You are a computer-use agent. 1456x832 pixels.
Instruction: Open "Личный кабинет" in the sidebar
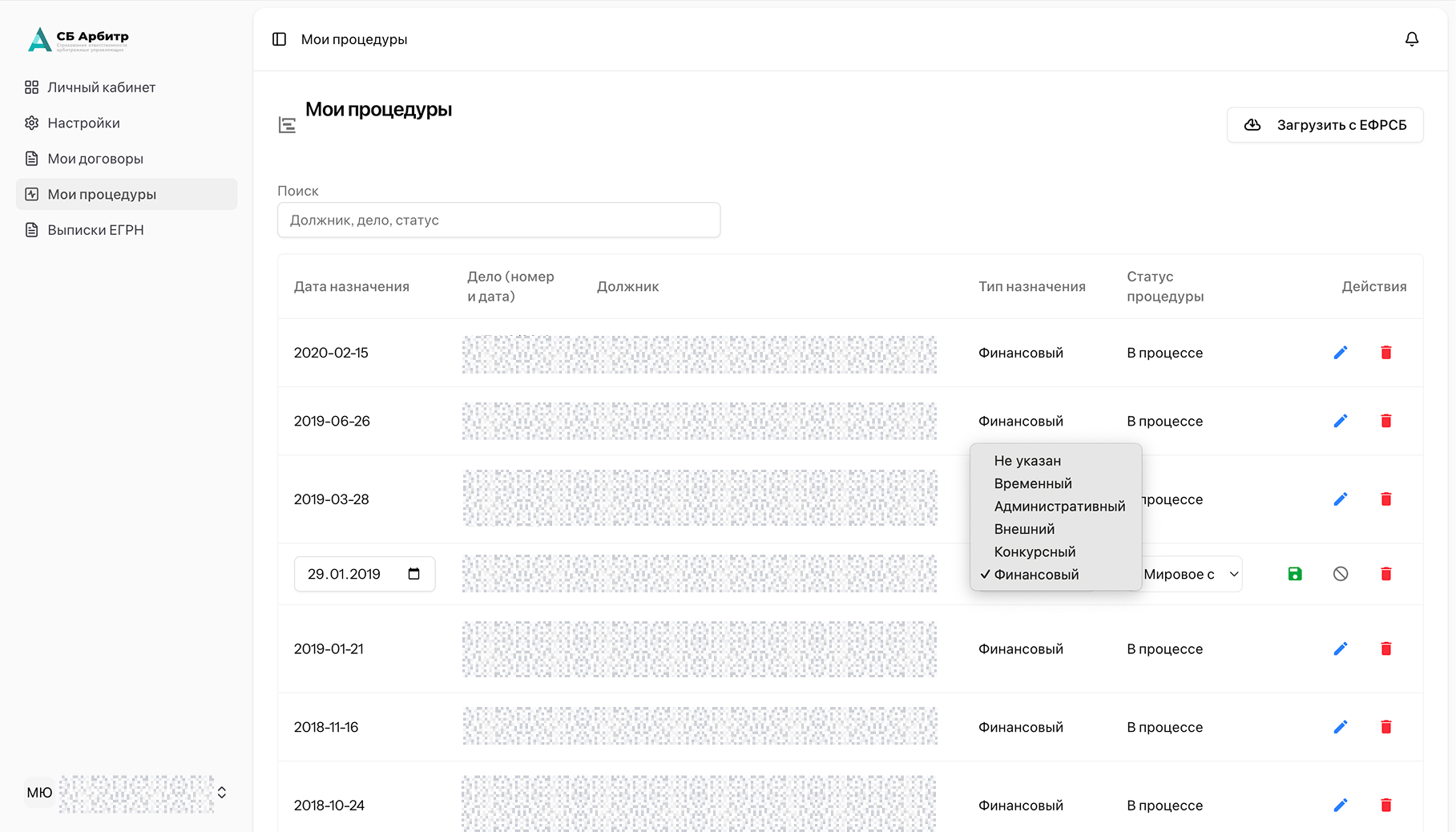tap(101, 87)
